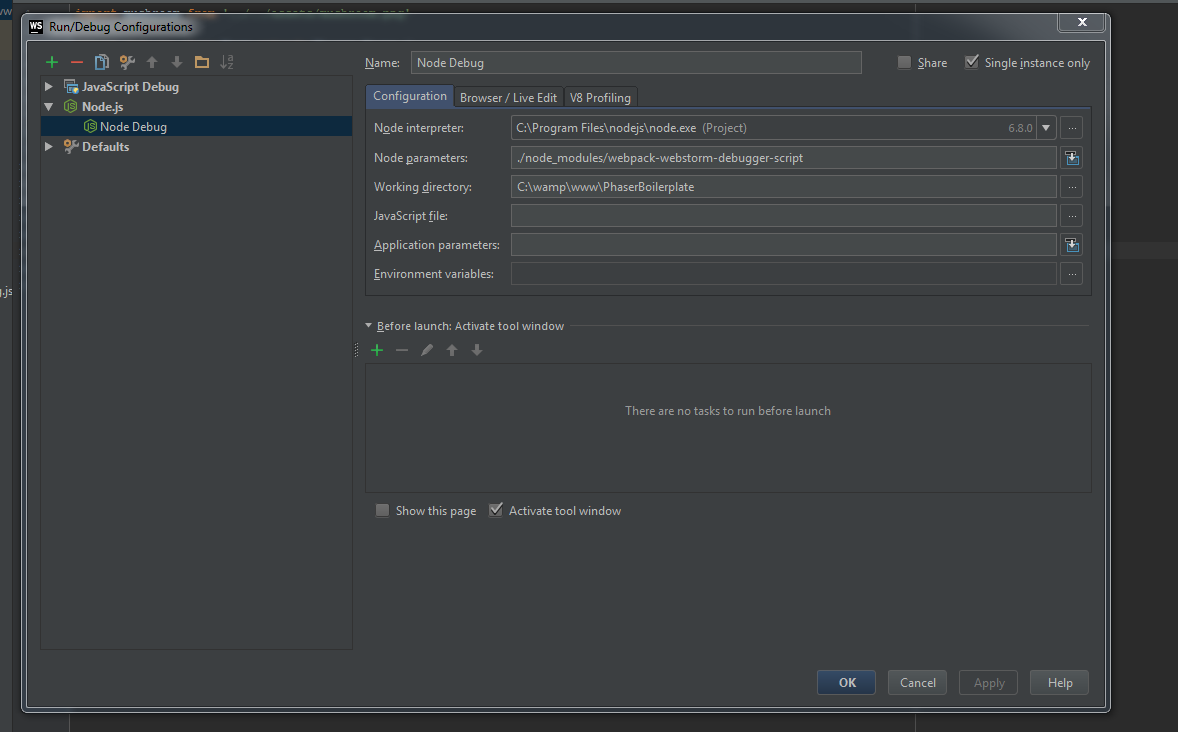Click the Node parameters text field
1178x732 pixels.
(784, 158)
